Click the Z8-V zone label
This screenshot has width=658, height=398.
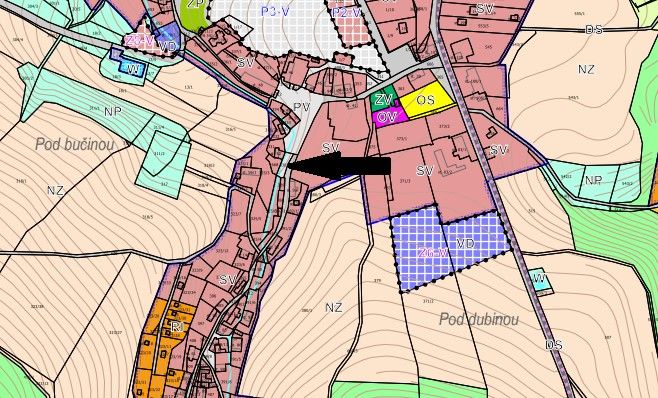coord(140,41)
